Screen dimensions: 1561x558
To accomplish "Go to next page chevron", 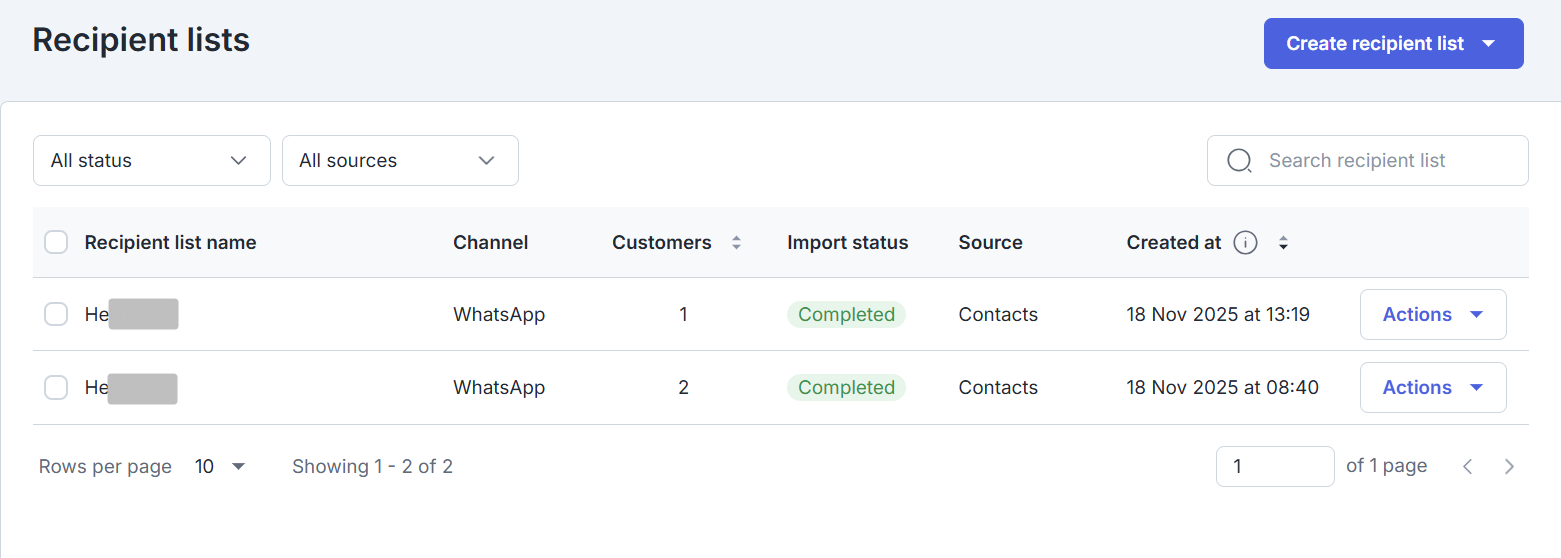I will coord(1510,466).
